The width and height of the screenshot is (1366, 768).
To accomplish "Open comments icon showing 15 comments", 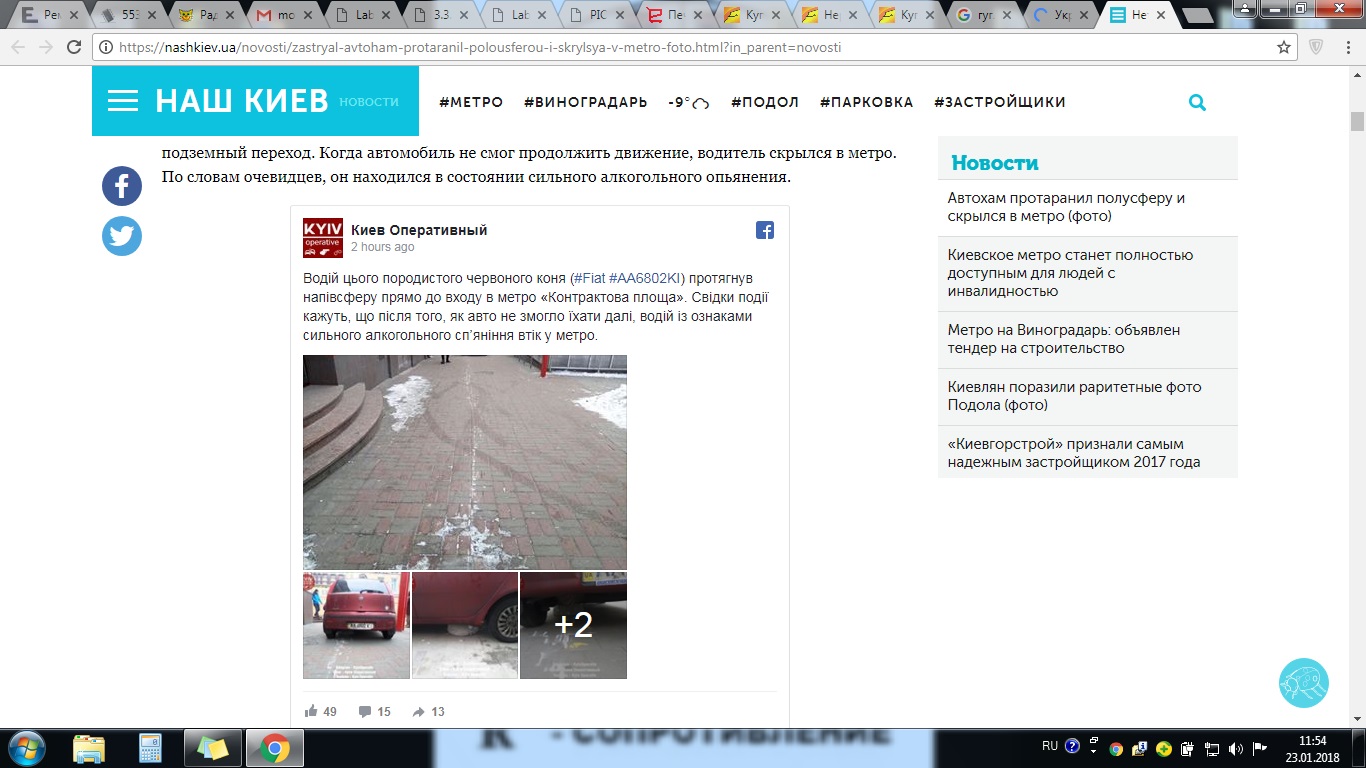I will (x=365, y=711).
